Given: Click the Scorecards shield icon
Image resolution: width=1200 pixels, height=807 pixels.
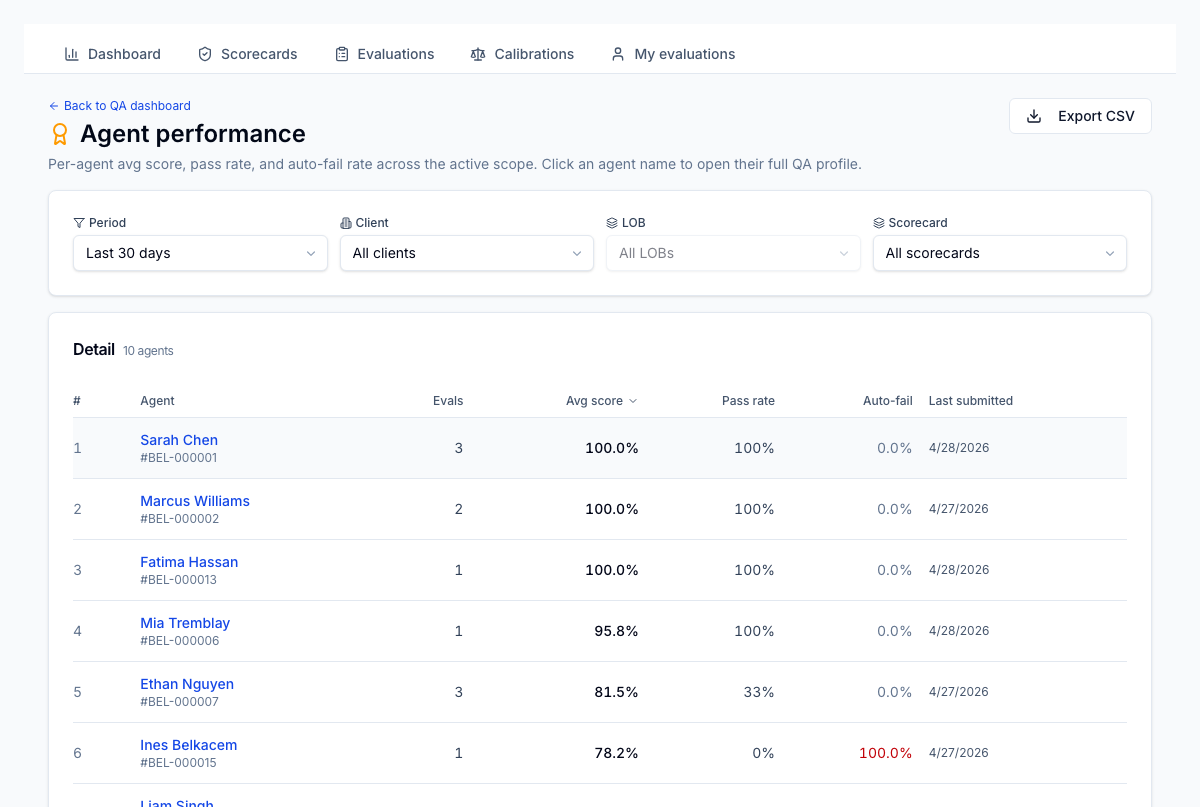Looking at the screenshot, I should click(205, 54).
